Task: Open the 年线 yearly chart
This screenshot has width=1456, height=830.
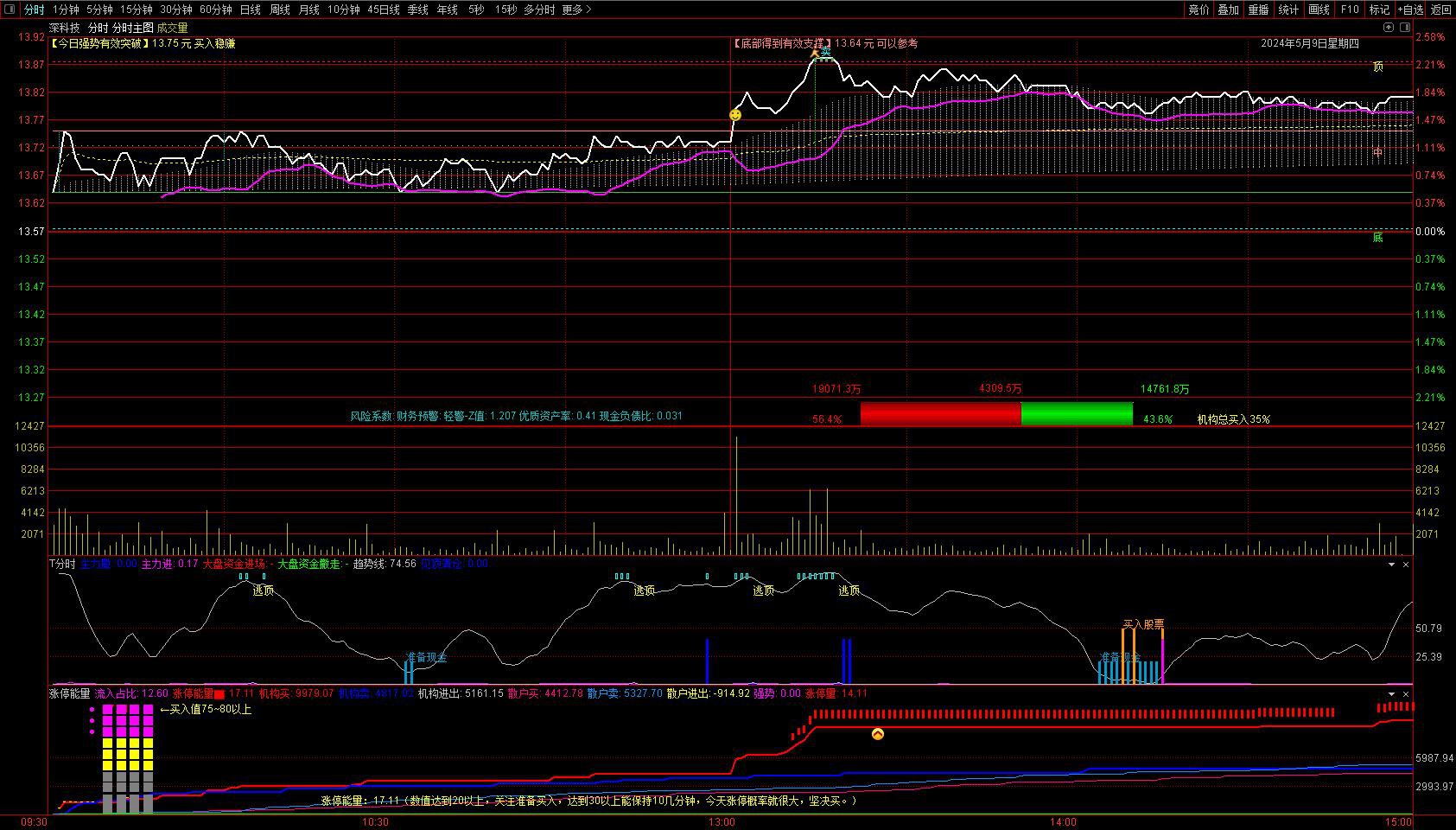Action: (448, 10)
